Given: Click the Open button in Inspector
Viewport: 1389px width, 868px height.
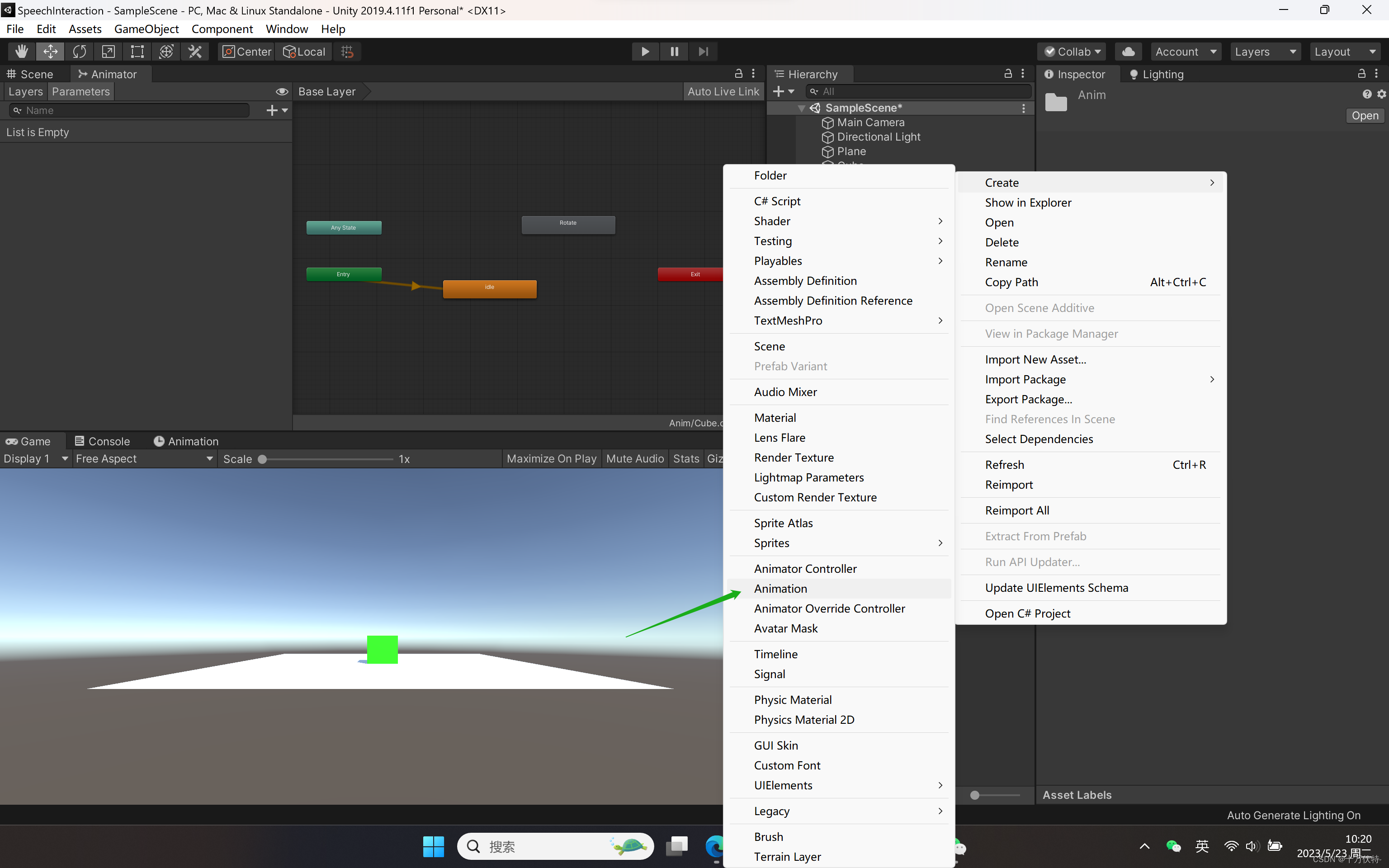Looking at the screenshot, I should coord(1364,115).
